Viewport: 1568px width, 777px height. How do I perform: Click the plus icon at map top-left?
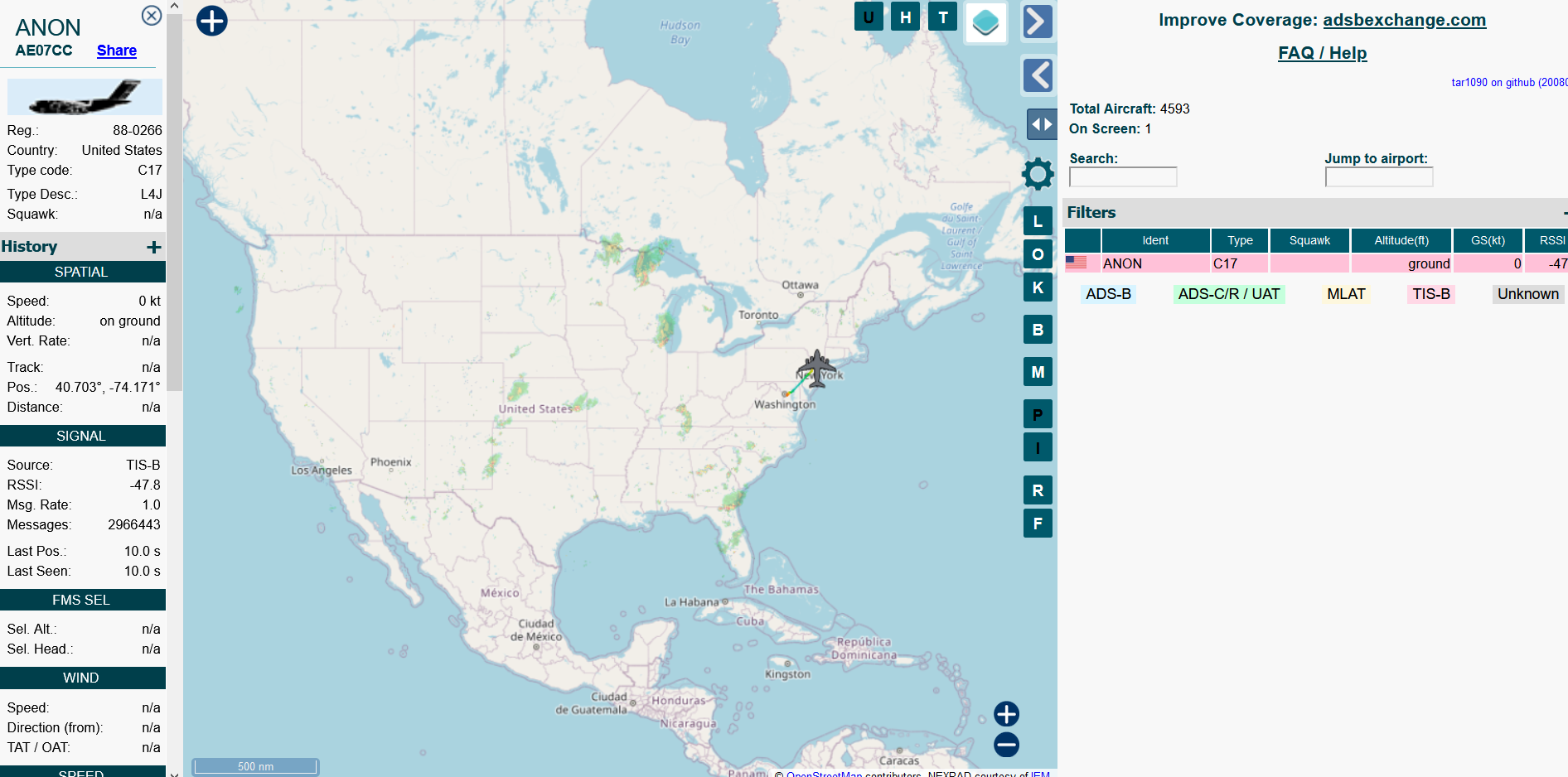tap(212, 21)
